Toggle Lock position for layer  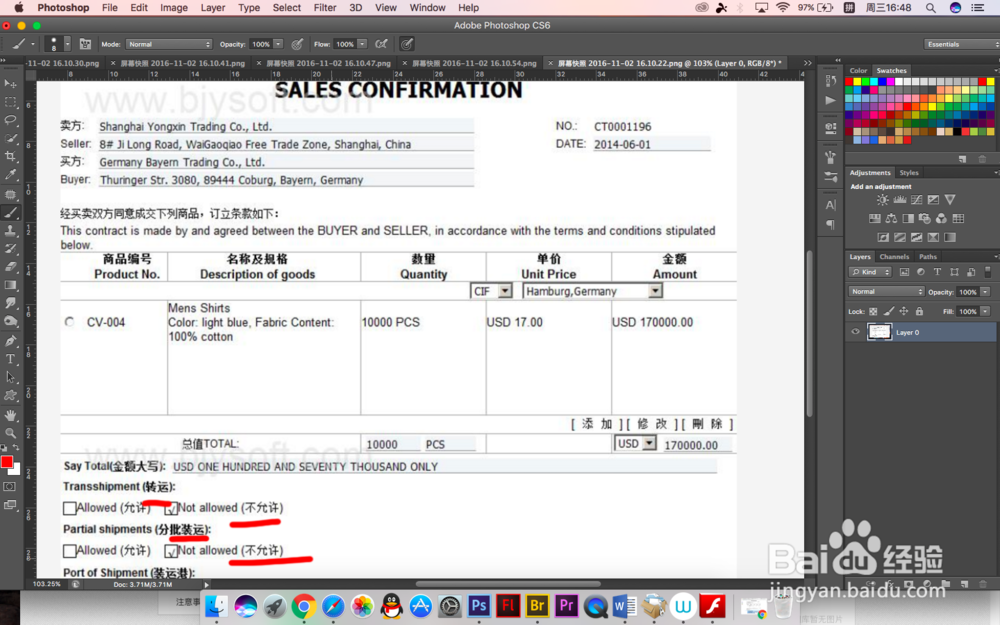tap(904, 311)
